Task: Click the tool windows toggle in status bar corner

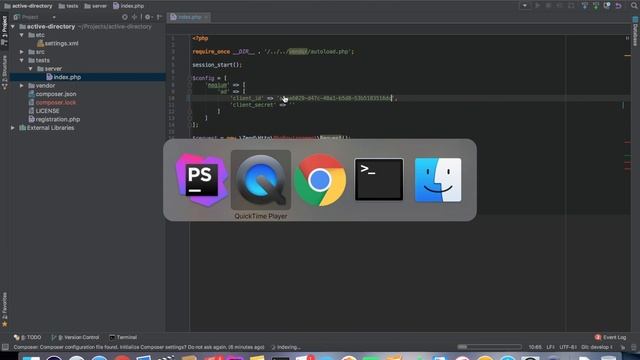Action: pyautogui.click(x=5, y=347)
